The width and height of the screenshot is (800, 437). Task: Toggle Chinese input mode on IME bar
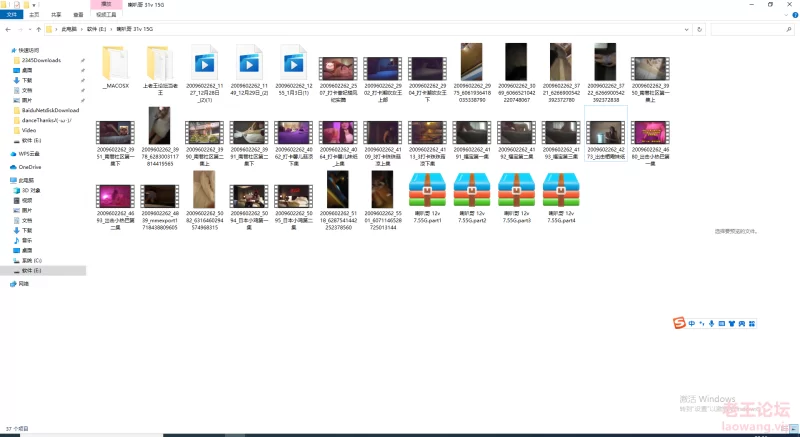pyautogui.click(x=692, y=323)
